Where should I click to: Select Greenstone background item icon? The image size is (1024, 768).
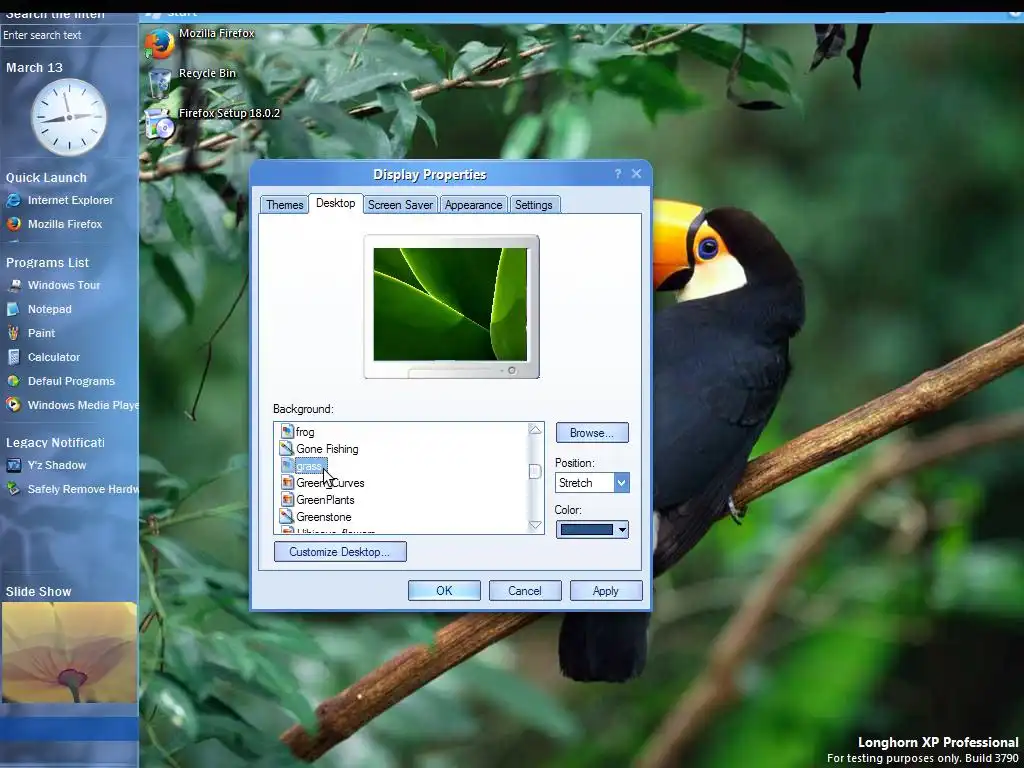coord(287,517)
